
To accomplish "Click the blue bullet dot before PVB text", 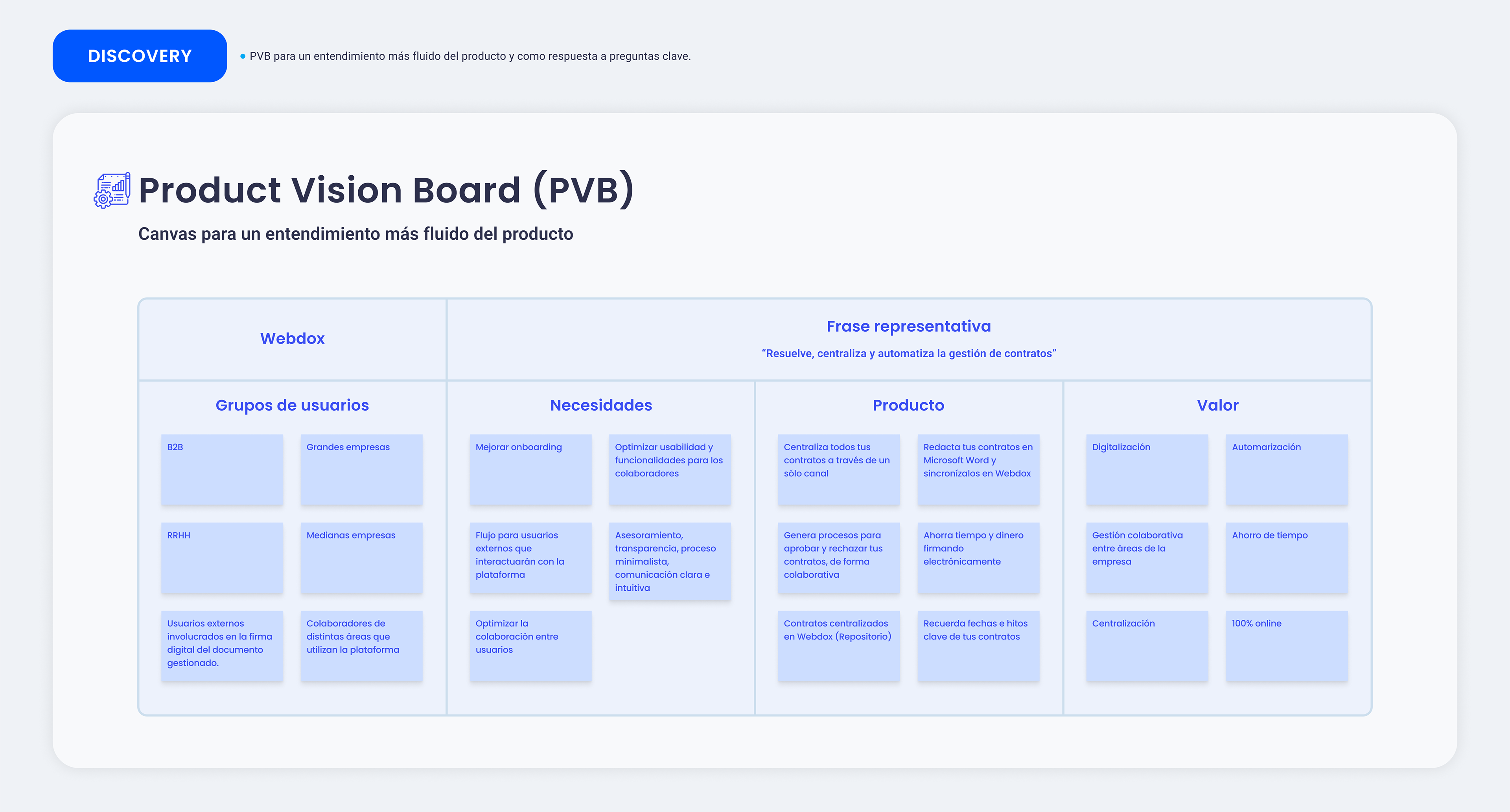I will tap(243, 56).
